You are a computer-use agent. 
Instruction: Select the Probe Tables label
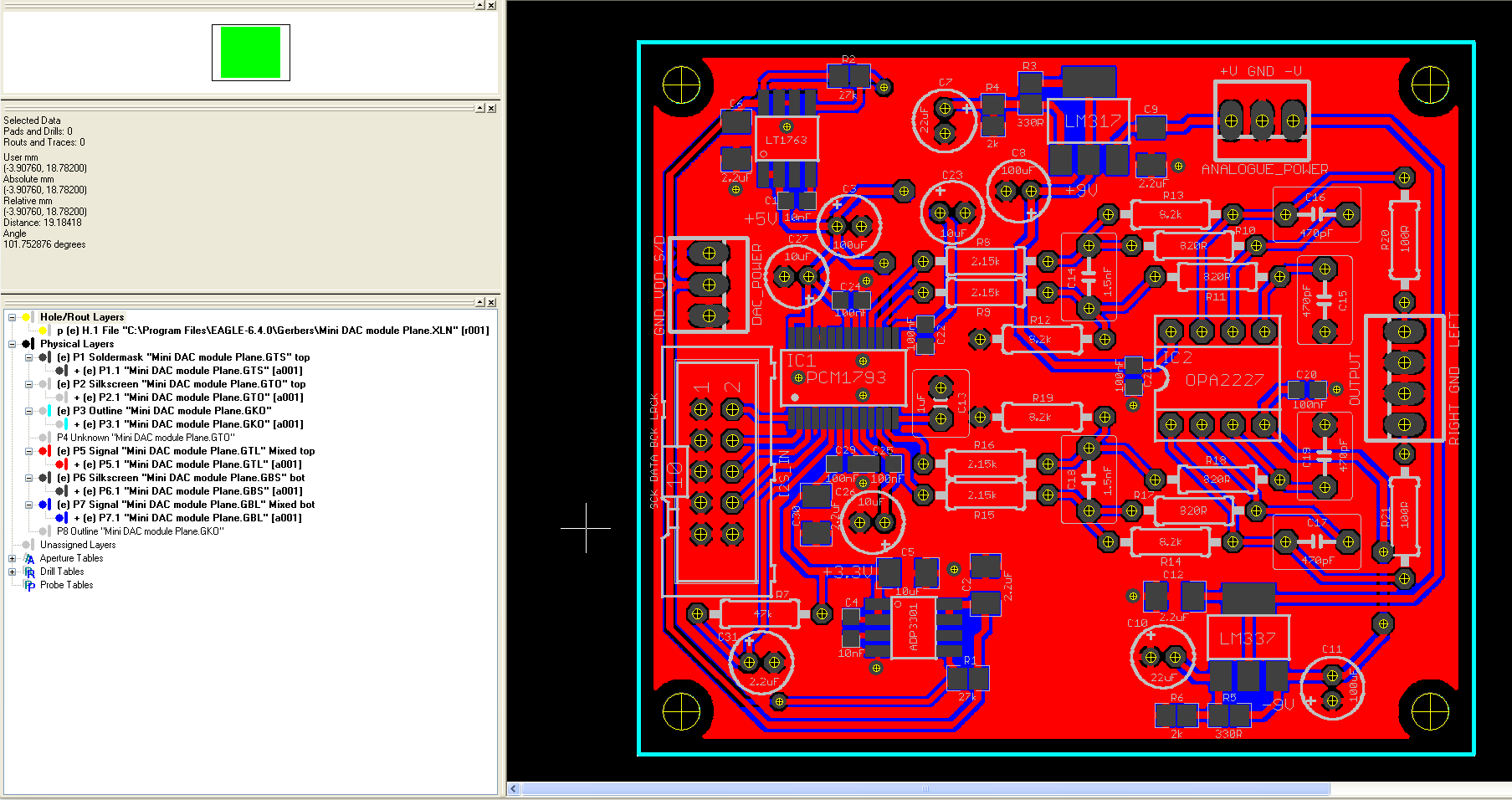pyautogui.click(x=67, y=585)
